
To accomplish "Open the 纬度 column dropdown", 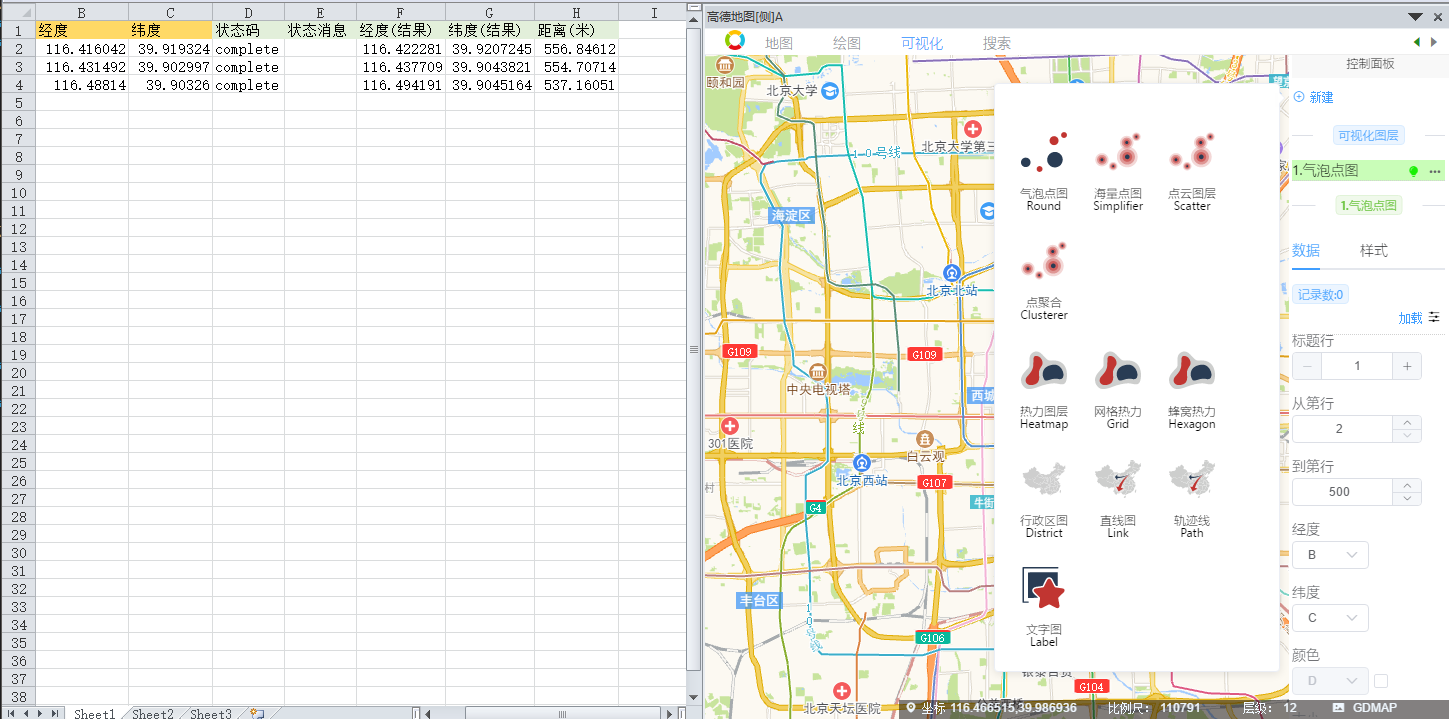I will tap(1330, 618).
